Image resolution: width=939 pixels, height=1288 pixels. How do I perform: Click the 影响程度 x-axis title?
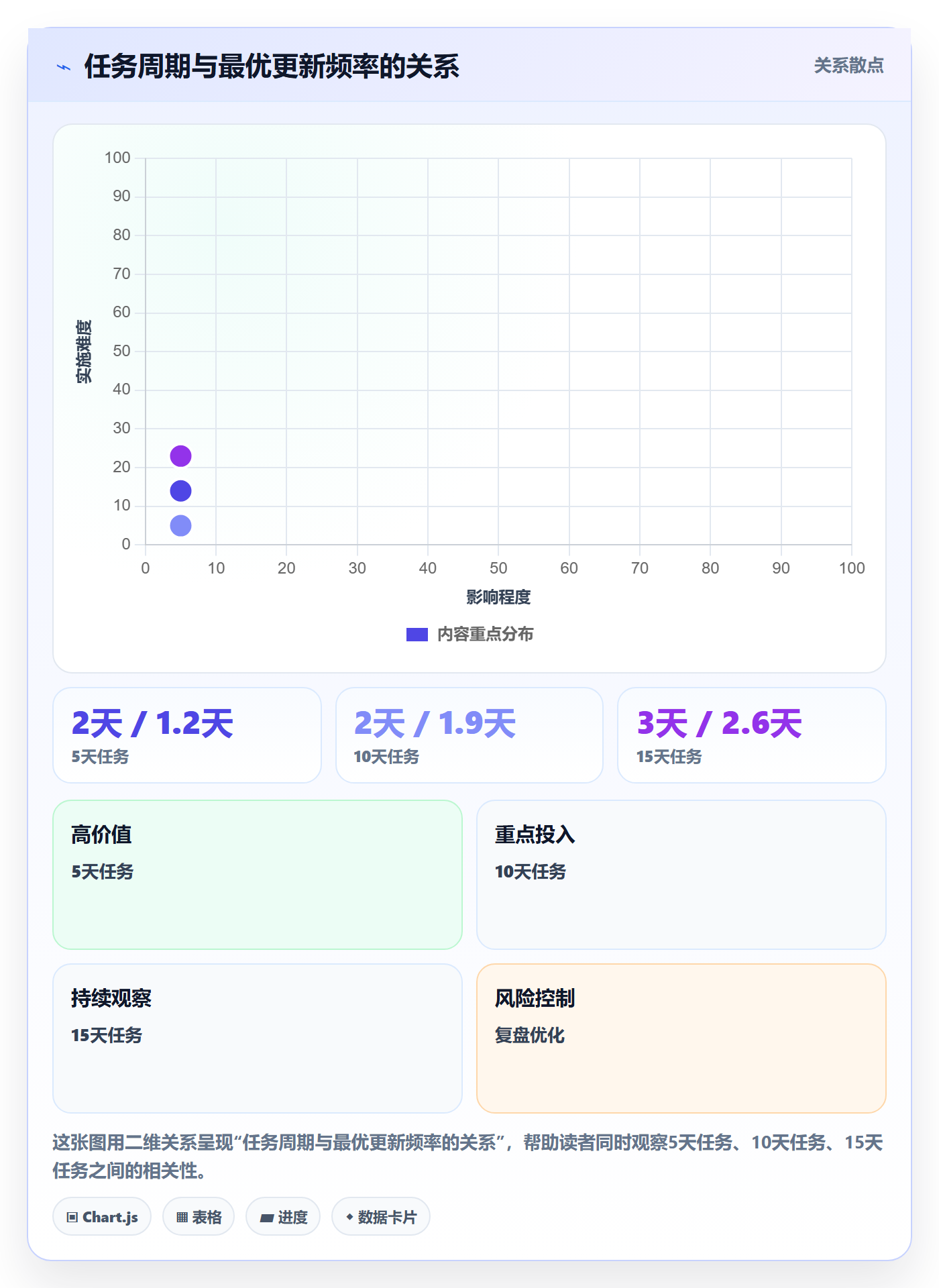click(x=498, y=597)
